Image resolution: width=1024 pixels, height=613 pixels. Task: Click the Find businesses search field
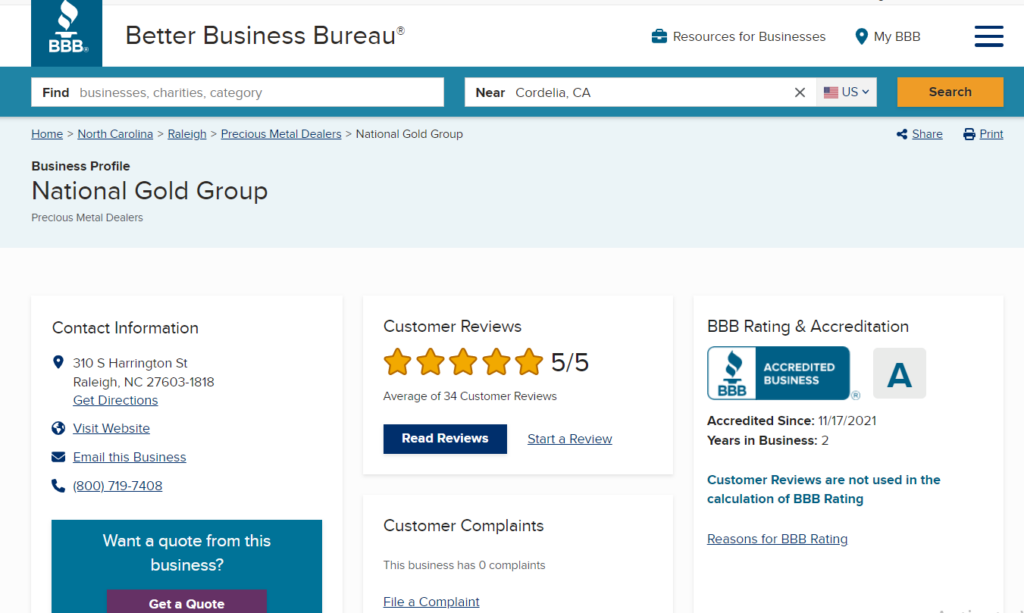[x=238, y=92]
